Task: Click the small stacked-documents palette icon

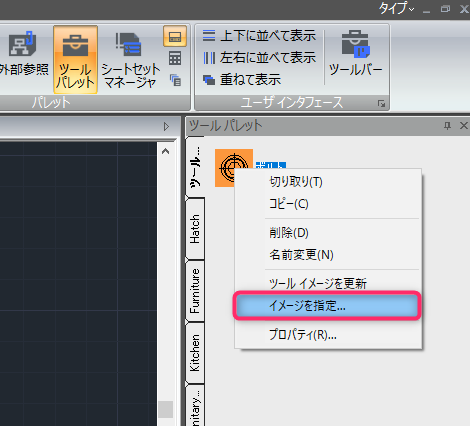Action: click(175, 80)
